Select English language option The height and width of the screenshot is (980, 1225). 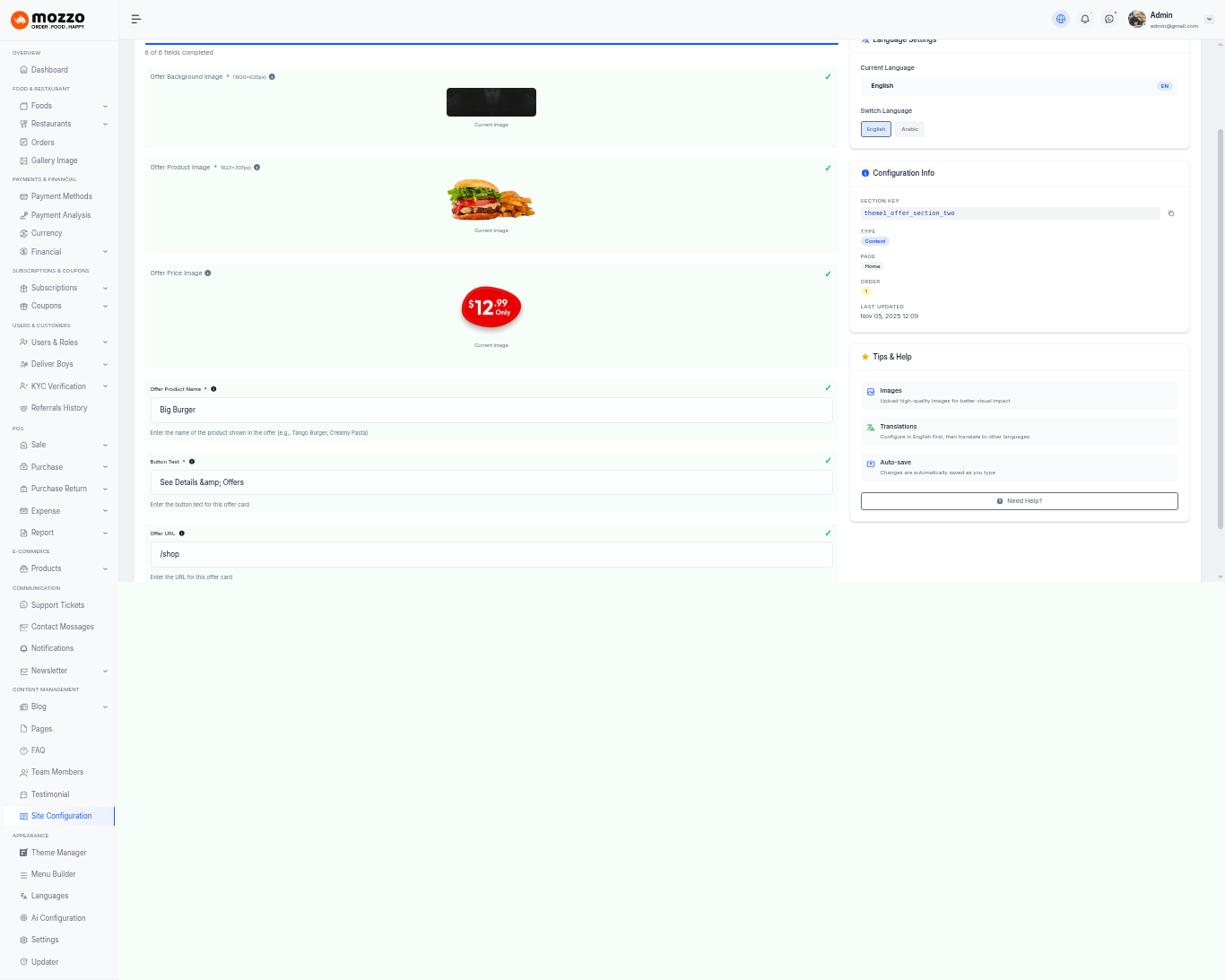pos(875,129)
